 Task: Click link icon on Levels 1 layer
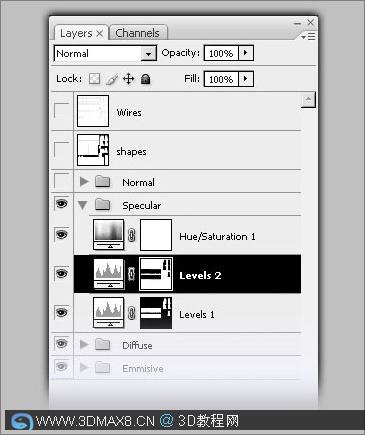[132, 313]
